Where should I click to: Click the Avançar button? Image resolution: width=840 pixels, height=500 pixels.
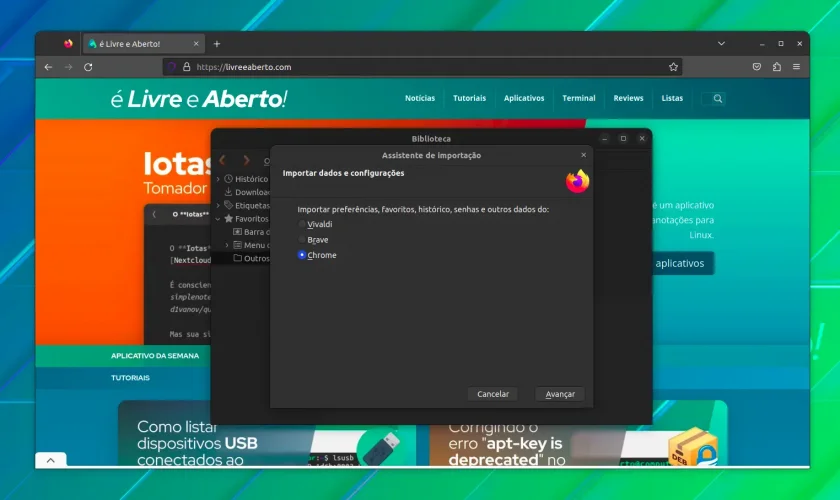click(560, 394)
